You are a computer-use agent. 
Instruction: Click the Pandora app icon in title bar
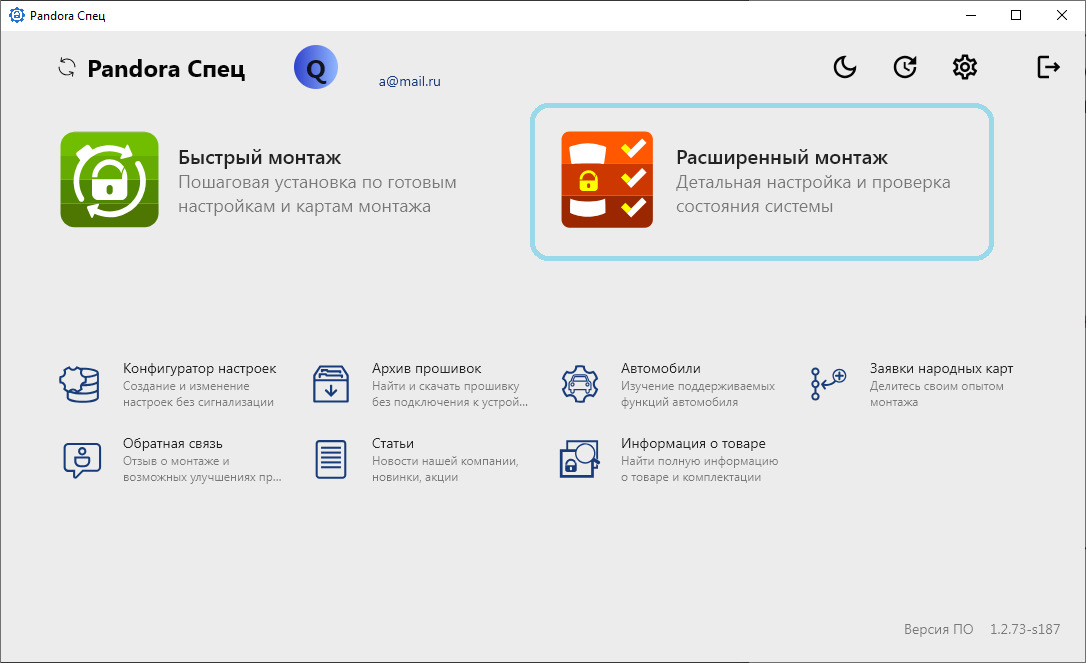point(16,15)
